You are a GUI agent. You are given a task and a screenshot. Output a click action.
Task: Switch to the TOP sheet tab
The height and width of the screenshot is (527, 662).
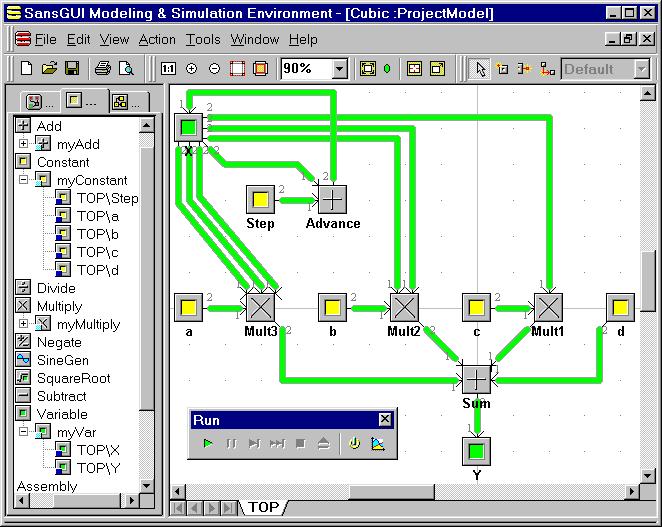263,508
